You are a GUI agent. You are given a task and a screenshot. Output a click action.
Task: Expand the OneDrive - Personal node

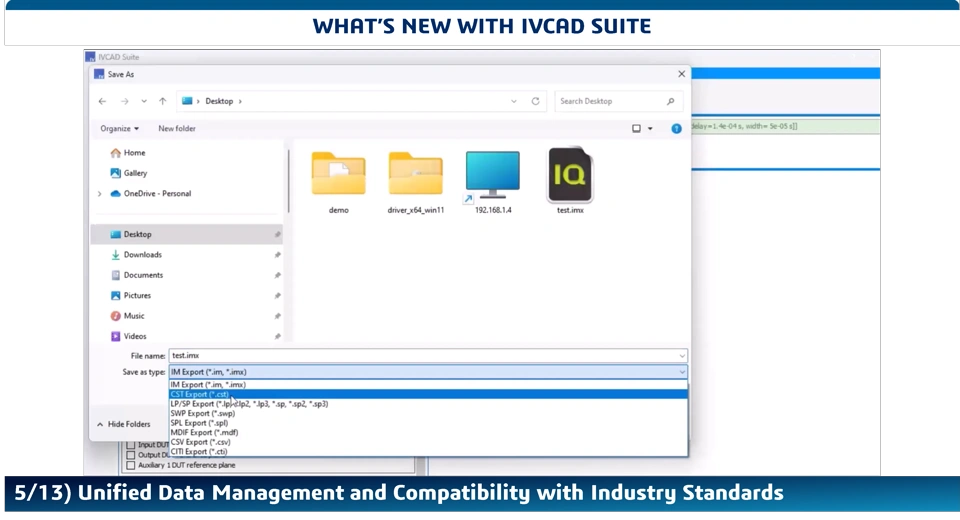tap(99, 194)
